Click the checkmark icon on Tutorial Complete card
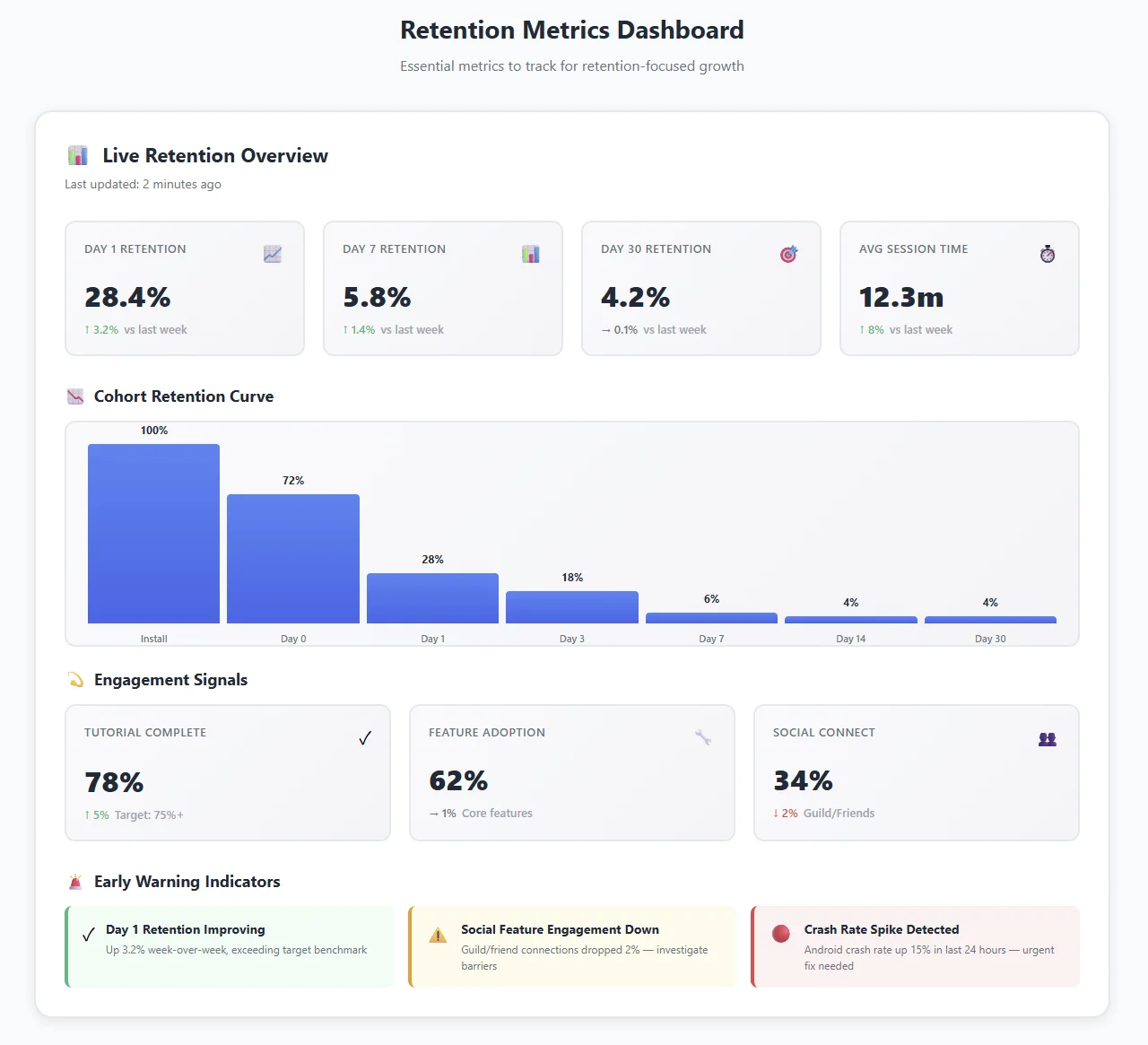 point(365,737)
